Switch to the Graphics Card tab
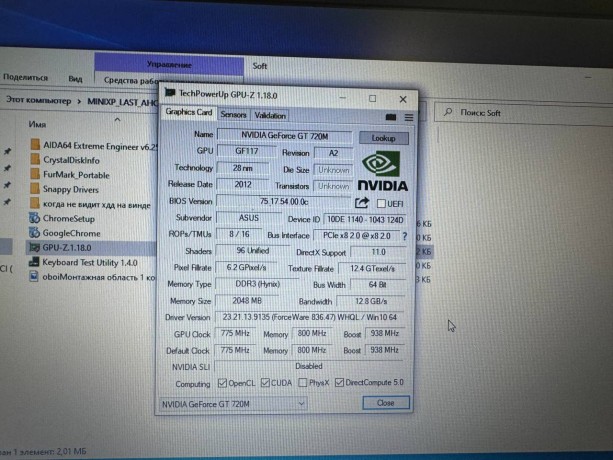This screenshot has width=613, height=460. [189, 112]
